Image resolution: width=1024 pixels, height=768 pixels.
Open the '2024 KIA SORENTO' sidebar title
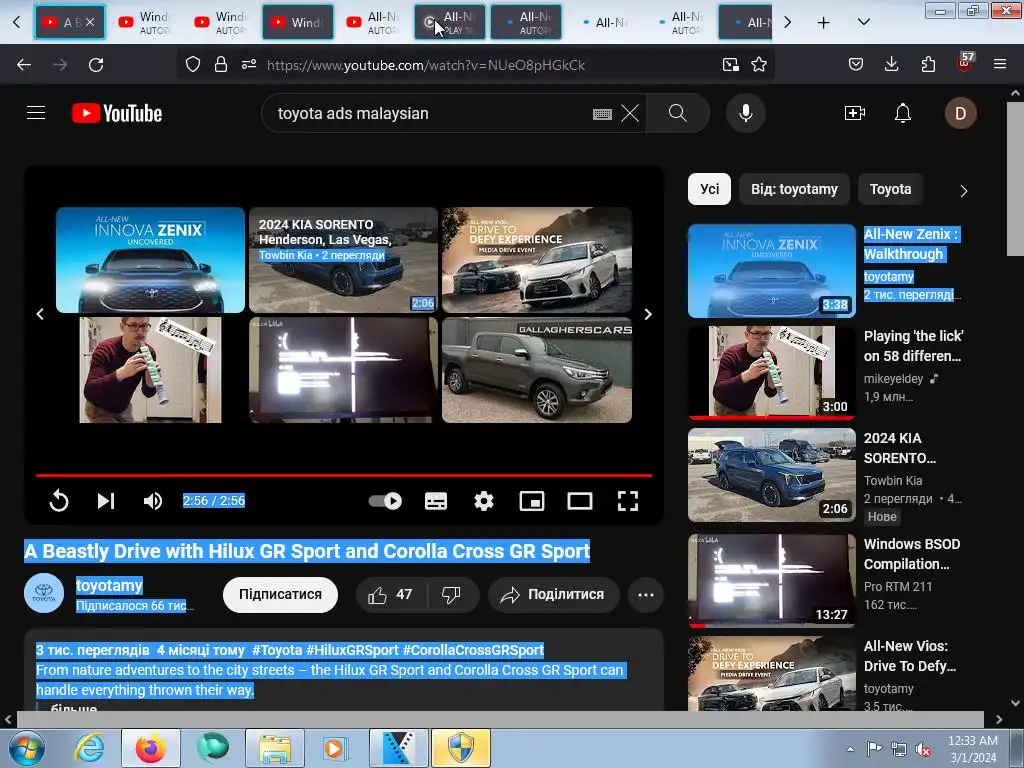(899, 448)
